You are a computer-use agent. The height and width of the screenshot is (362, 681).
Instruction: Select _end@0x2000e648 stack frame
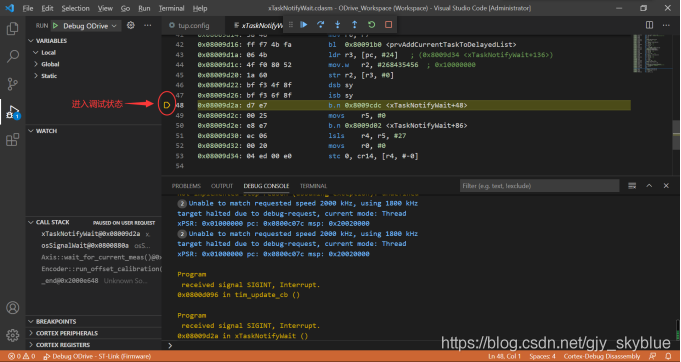point(94,281)
